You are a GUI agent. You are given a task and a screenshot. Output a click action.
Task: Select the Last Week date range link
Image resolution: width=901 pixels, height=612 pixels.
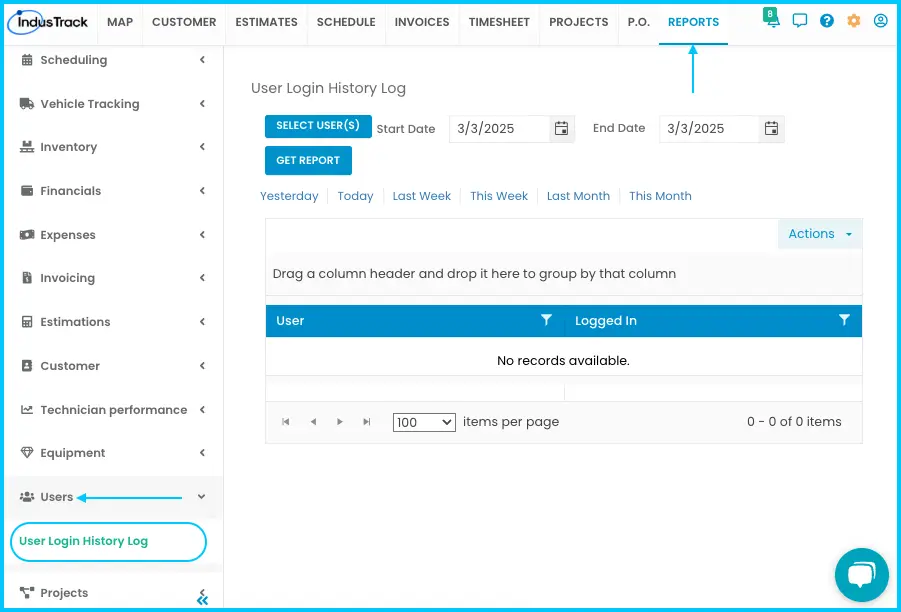click(x=422, y=196)
